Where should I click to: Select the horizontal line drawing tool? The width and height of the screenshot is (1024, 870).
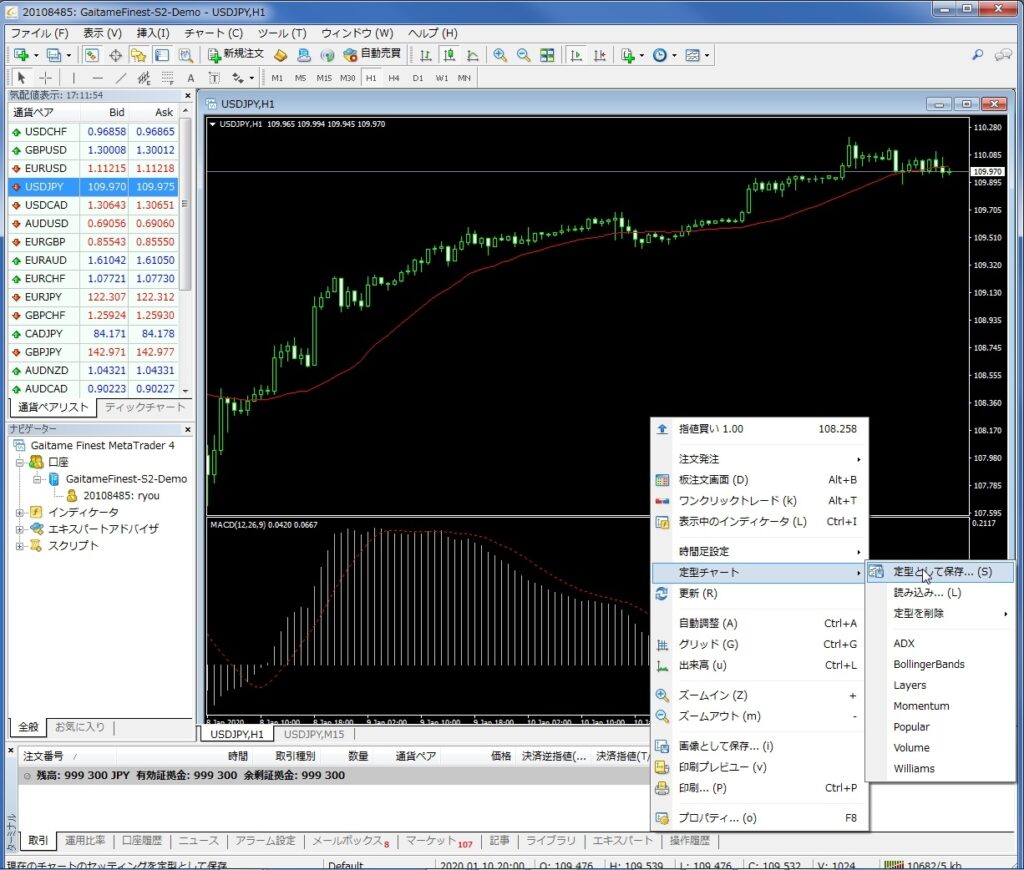(97, 78)
